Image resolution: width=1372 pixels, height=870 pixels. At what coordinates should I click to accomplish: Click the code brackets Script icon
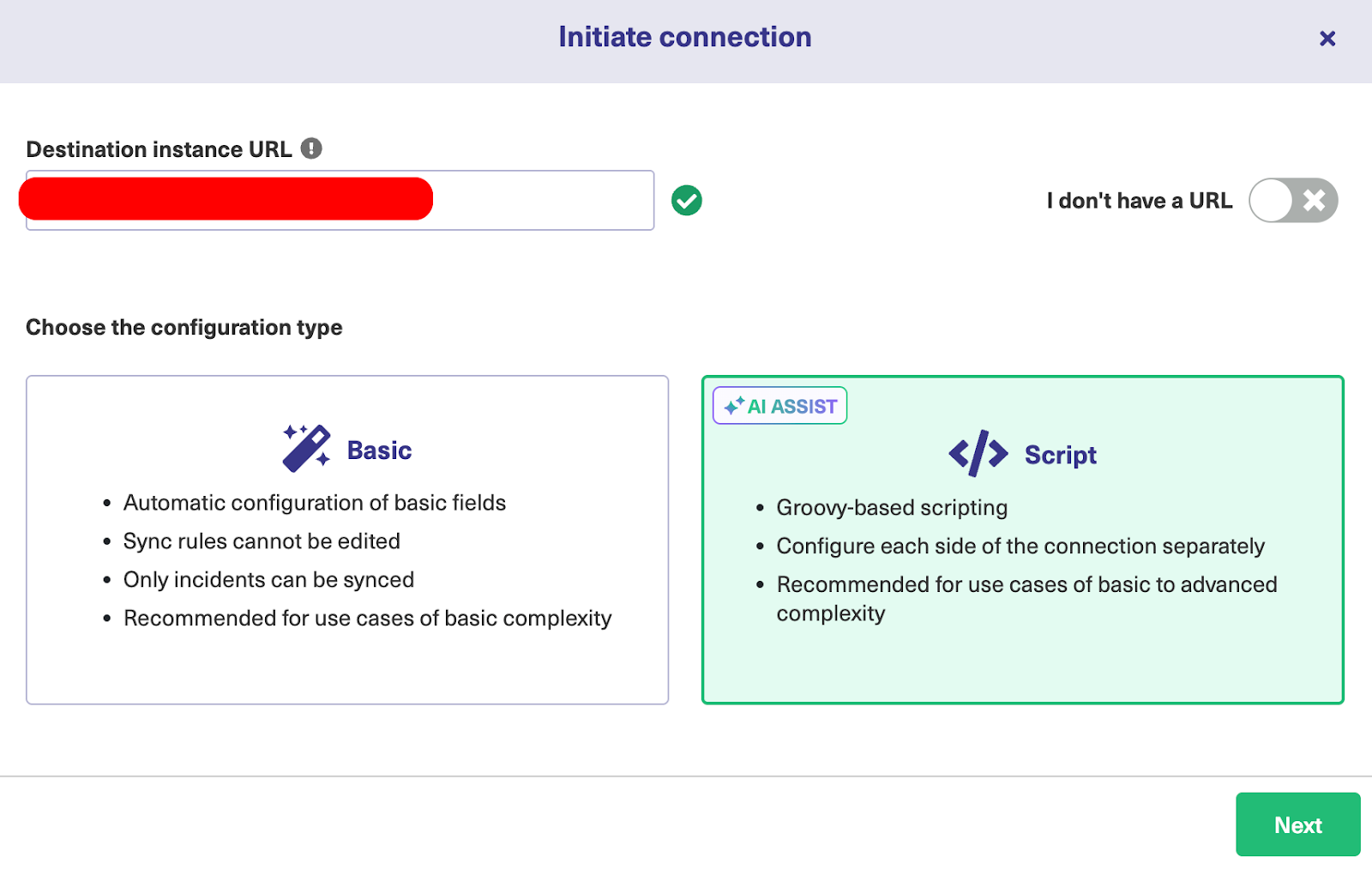(x=978, y=454)
